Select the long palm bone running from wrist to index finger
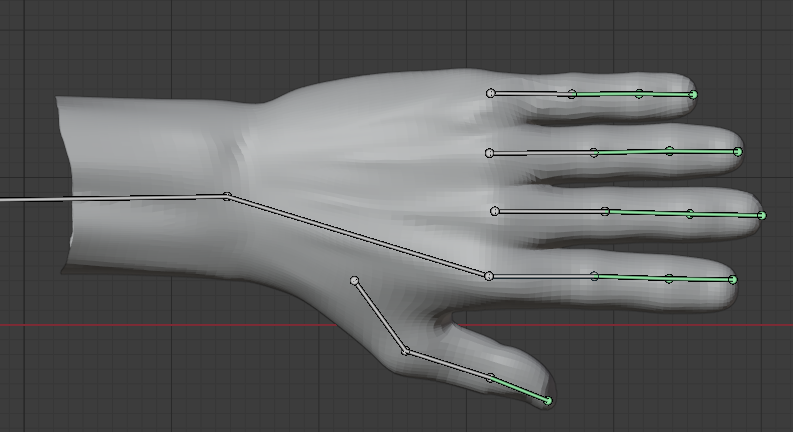The image size is (793, 432). point(358,236)
